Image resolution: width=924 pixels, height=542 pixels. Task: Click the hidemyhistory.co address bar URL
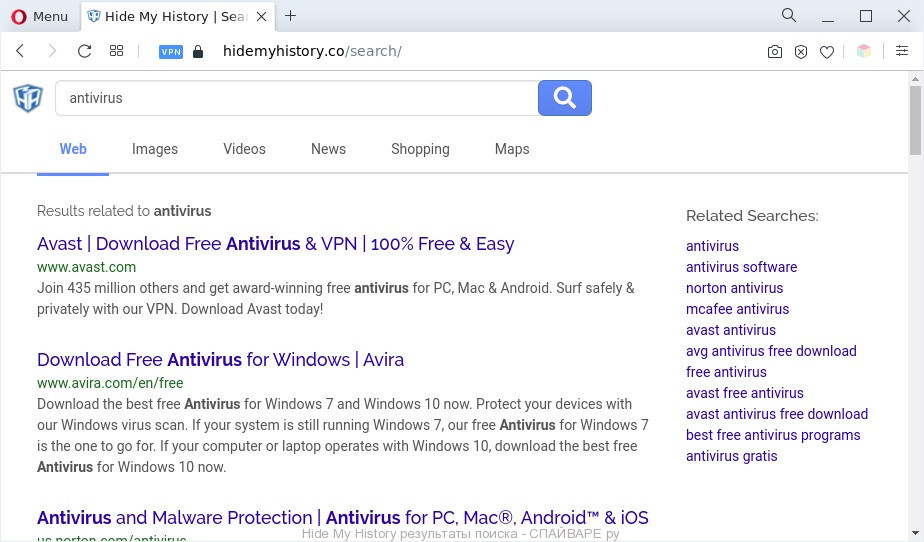(312, 51)
